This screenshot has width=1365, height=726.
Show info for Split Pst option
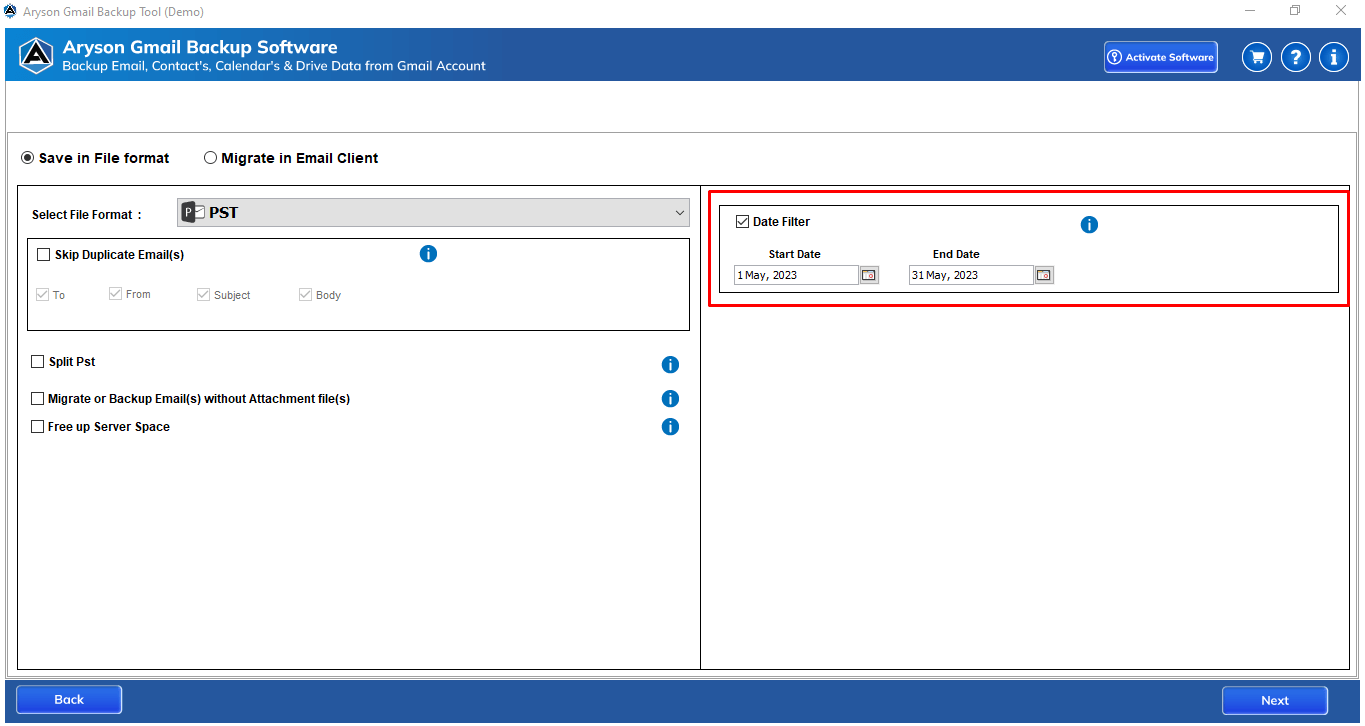pos(670,365)
